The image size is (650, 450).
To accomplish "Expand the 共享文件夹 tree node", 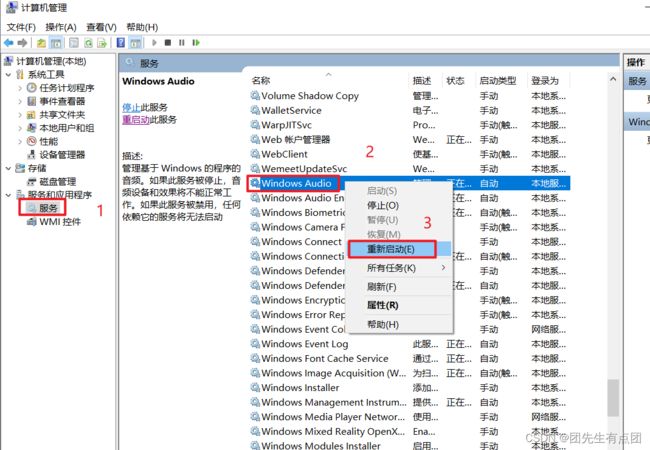I will [x=20, y=115].
